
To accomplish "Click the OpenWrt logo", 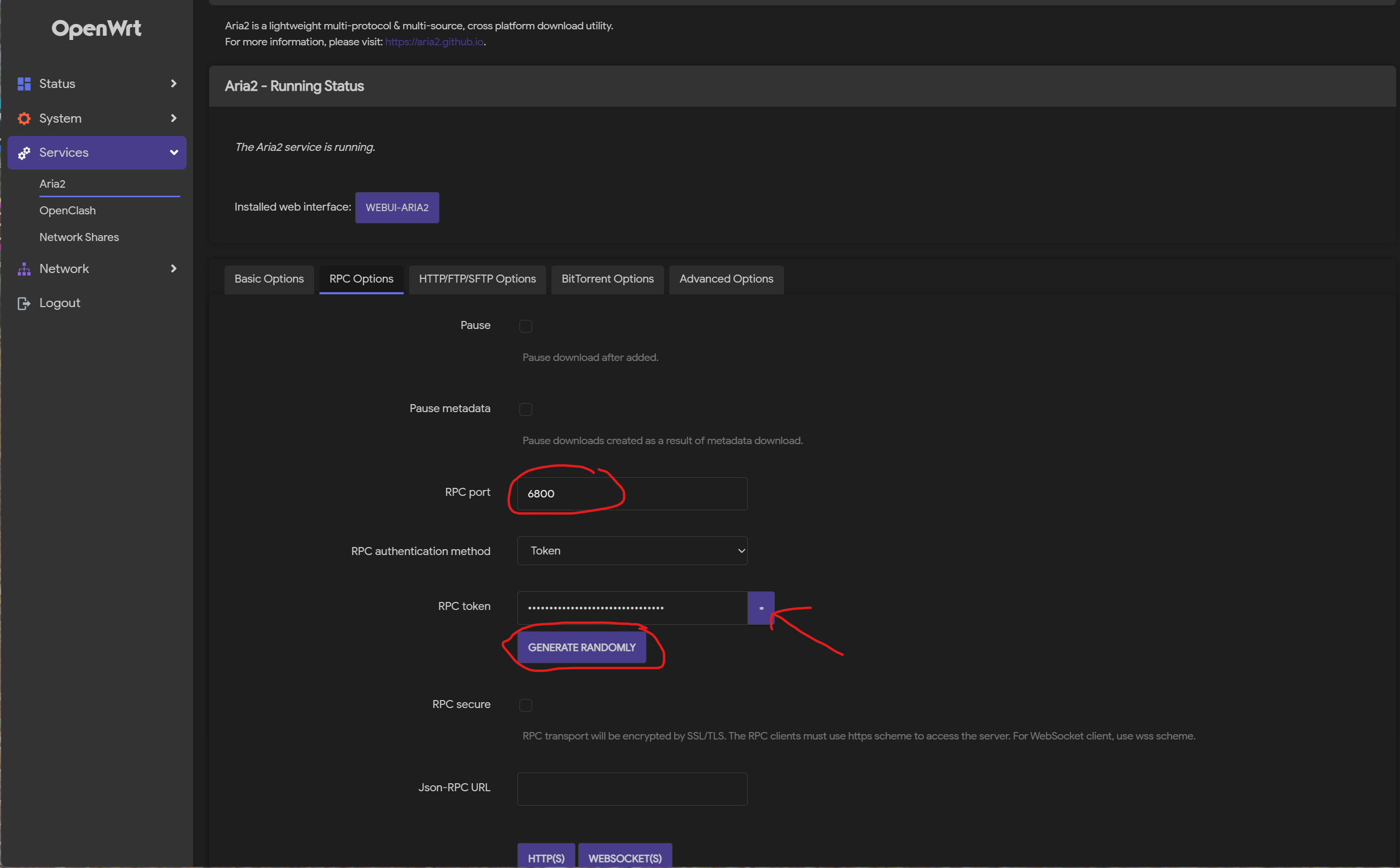I will pos(97,29).
